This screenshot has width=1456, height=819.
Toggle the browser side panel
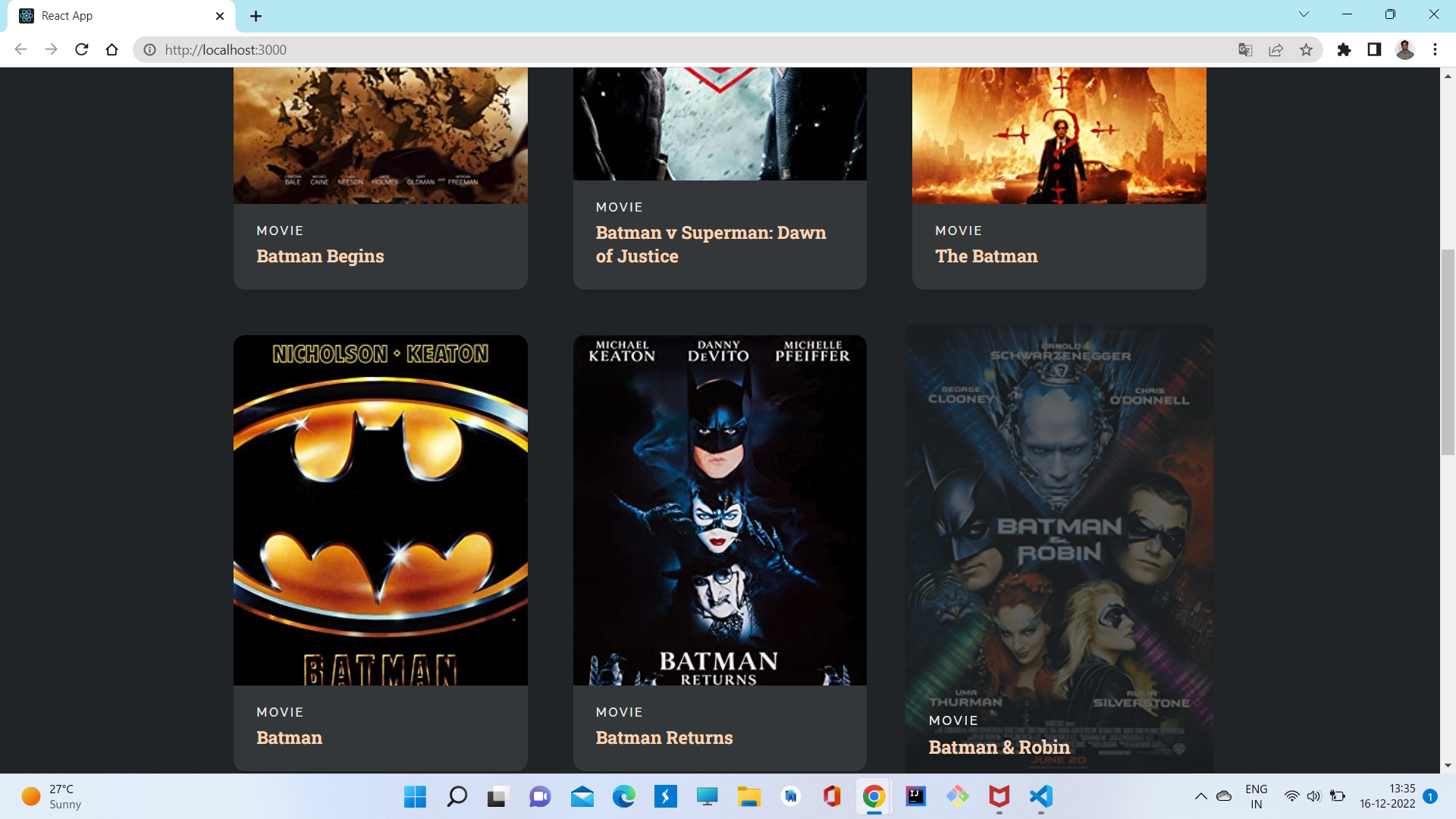[x=1374, y=49]
